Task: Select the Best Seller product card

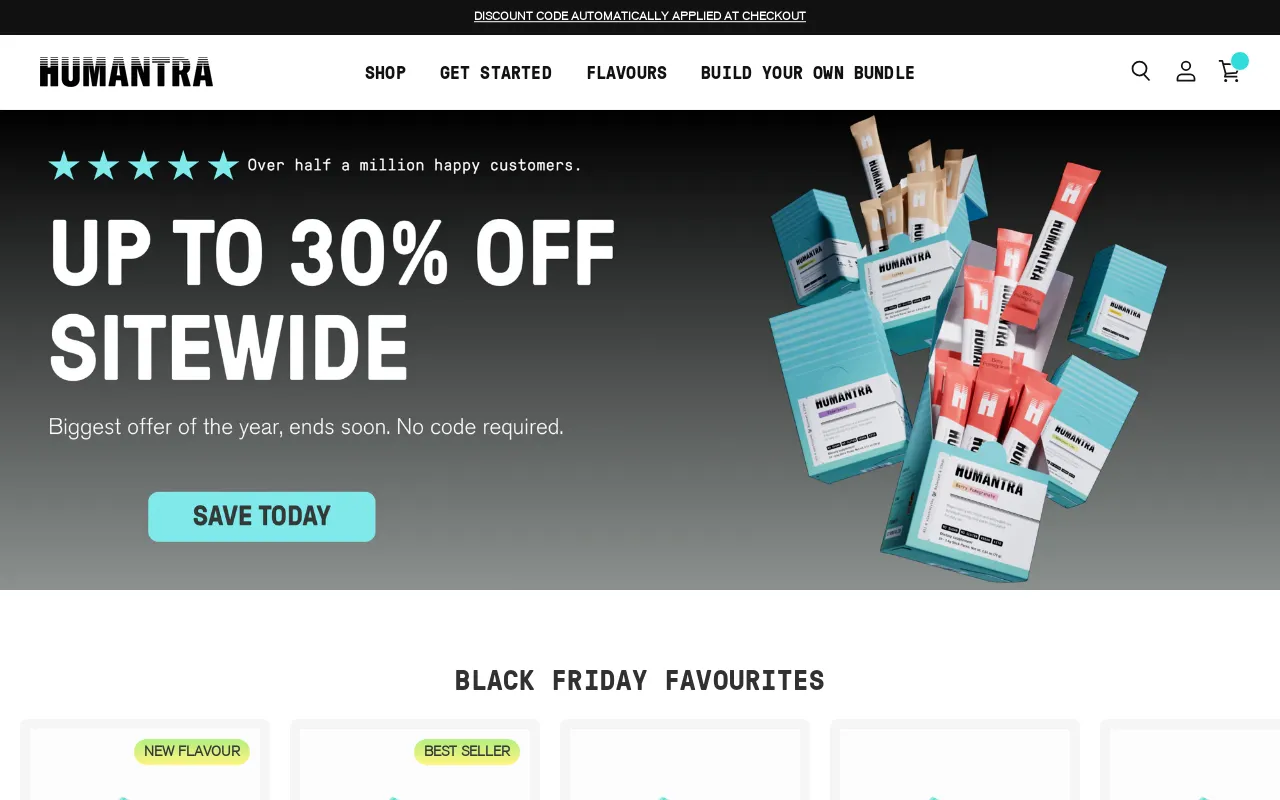Action: point(415,760)
